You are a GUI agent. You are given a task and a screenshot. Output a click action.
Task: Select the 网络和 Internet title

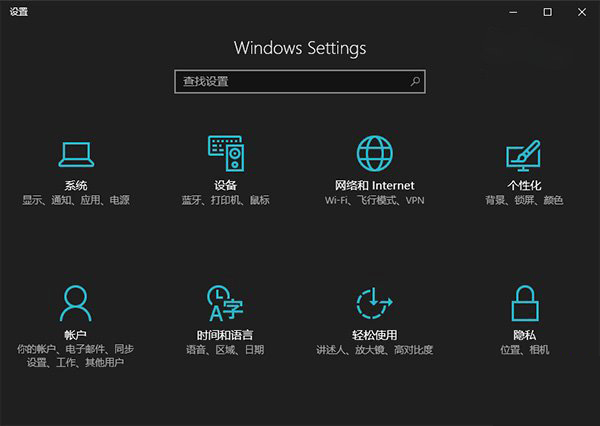coord(375,186)
